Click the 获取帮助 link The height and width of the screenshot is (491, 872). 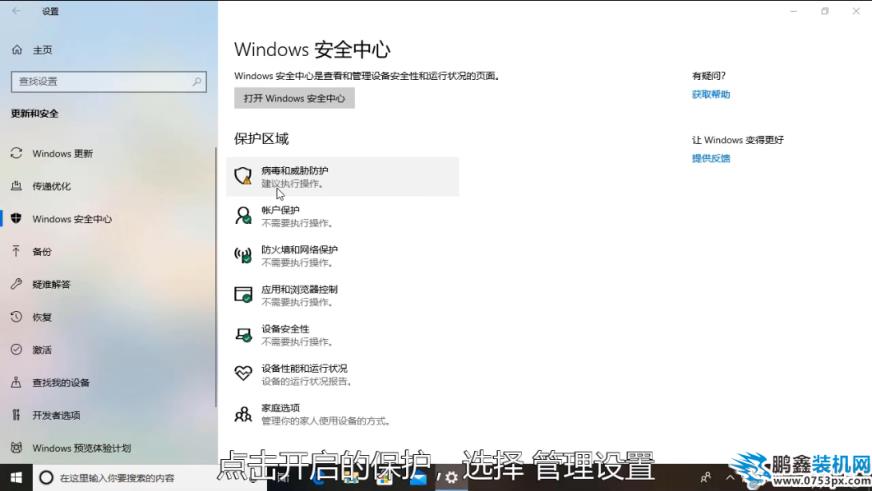[x=711, y=94]
